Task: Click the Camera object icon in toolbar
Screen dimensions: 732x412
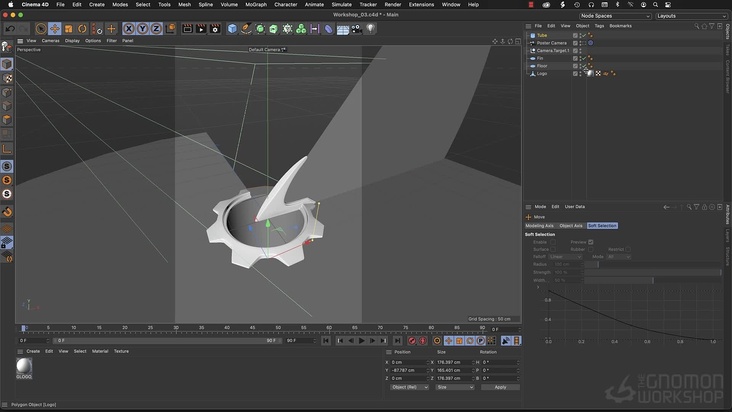Action: (x=357, y=29)
